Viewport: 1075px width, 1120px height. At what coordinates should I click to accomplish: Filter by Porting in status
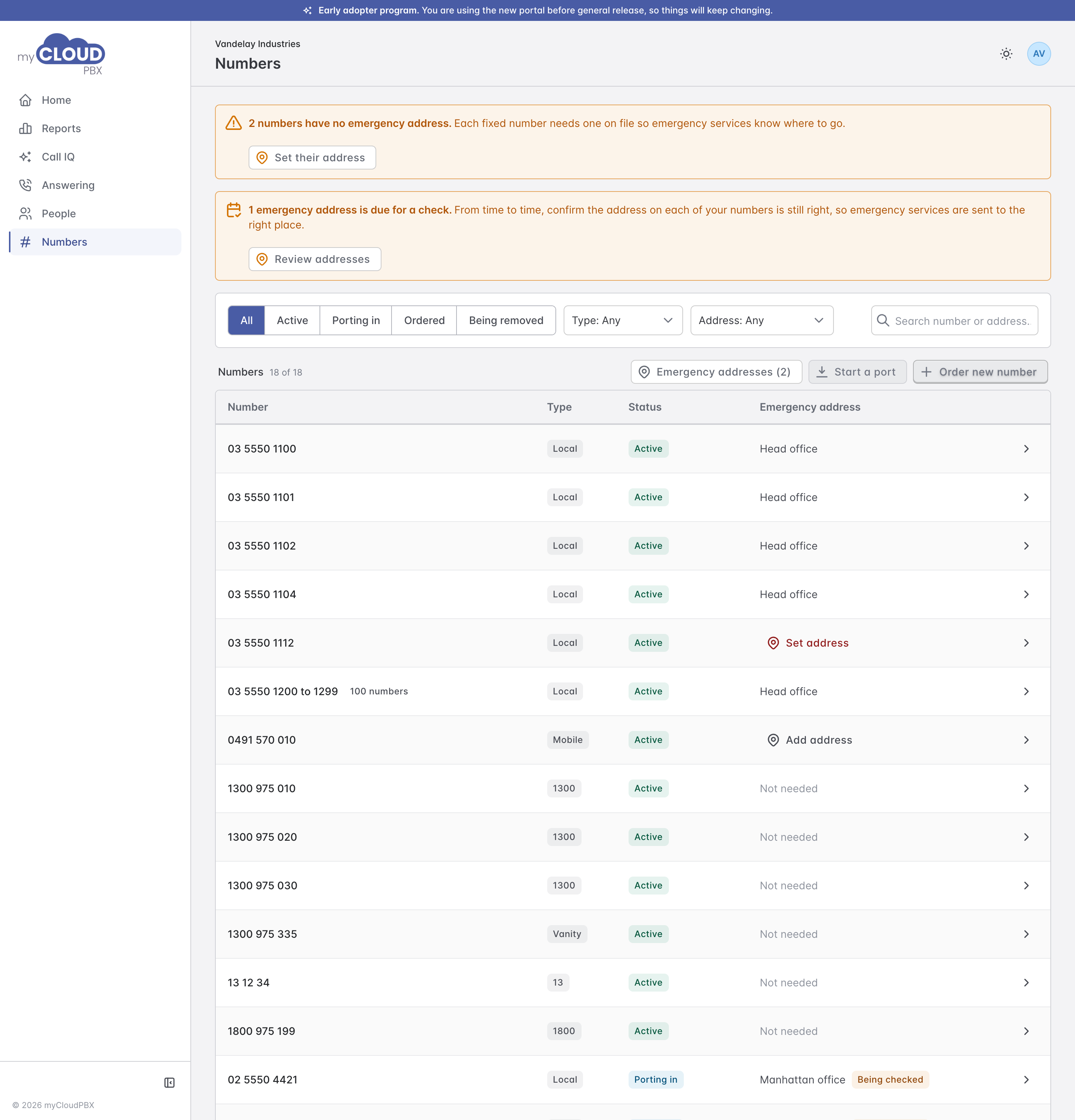click(356, 321)
